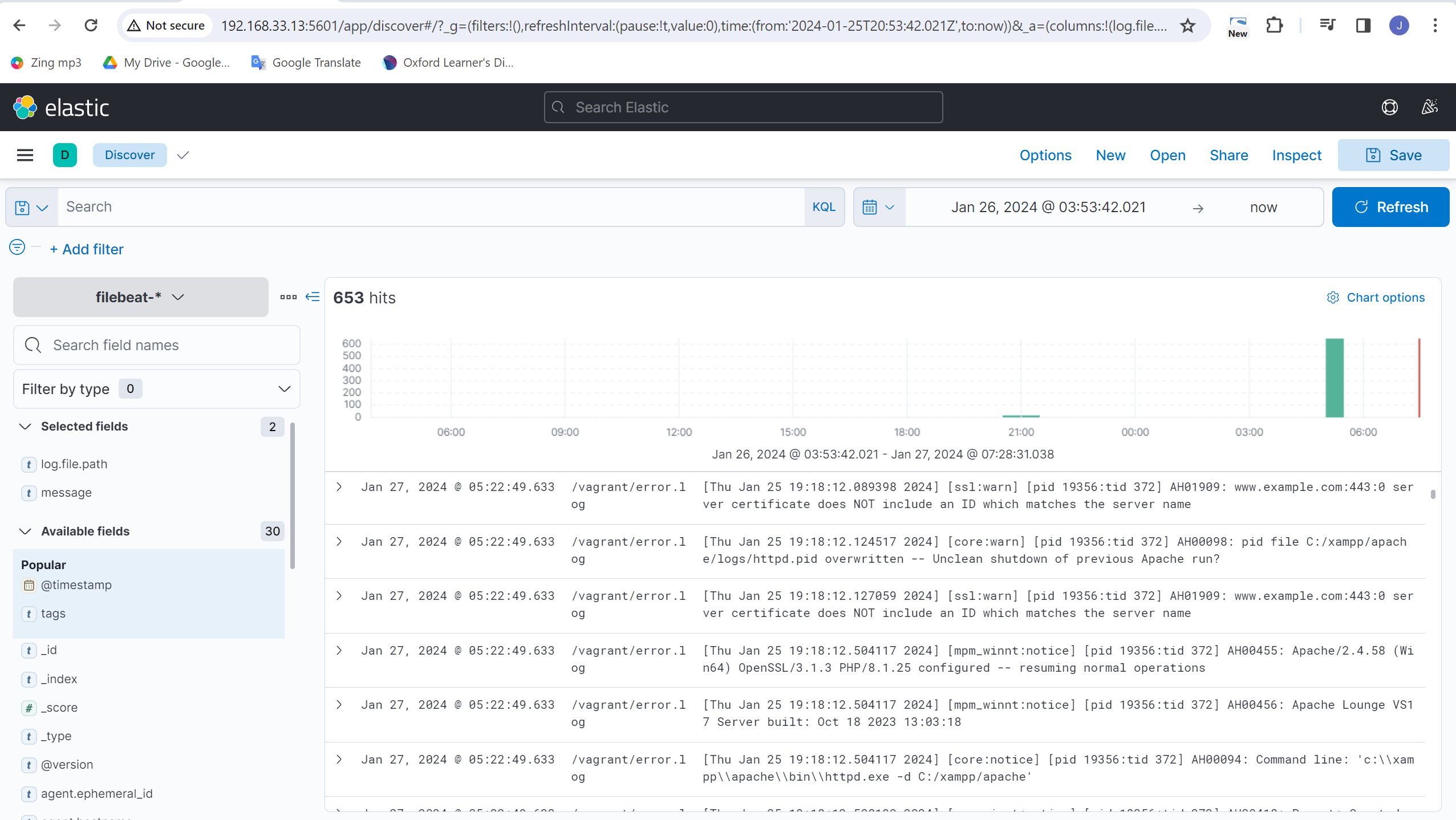Open the newsfeed celebration icon
The height and width of the screenshot is (820, 1456).
[1429, 107]
